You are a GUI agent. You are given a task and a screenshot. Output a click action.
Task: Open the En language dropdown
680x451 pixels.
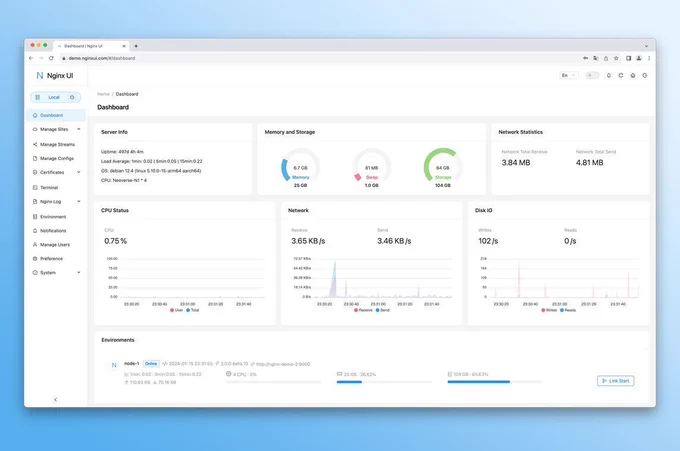point(569,75)
